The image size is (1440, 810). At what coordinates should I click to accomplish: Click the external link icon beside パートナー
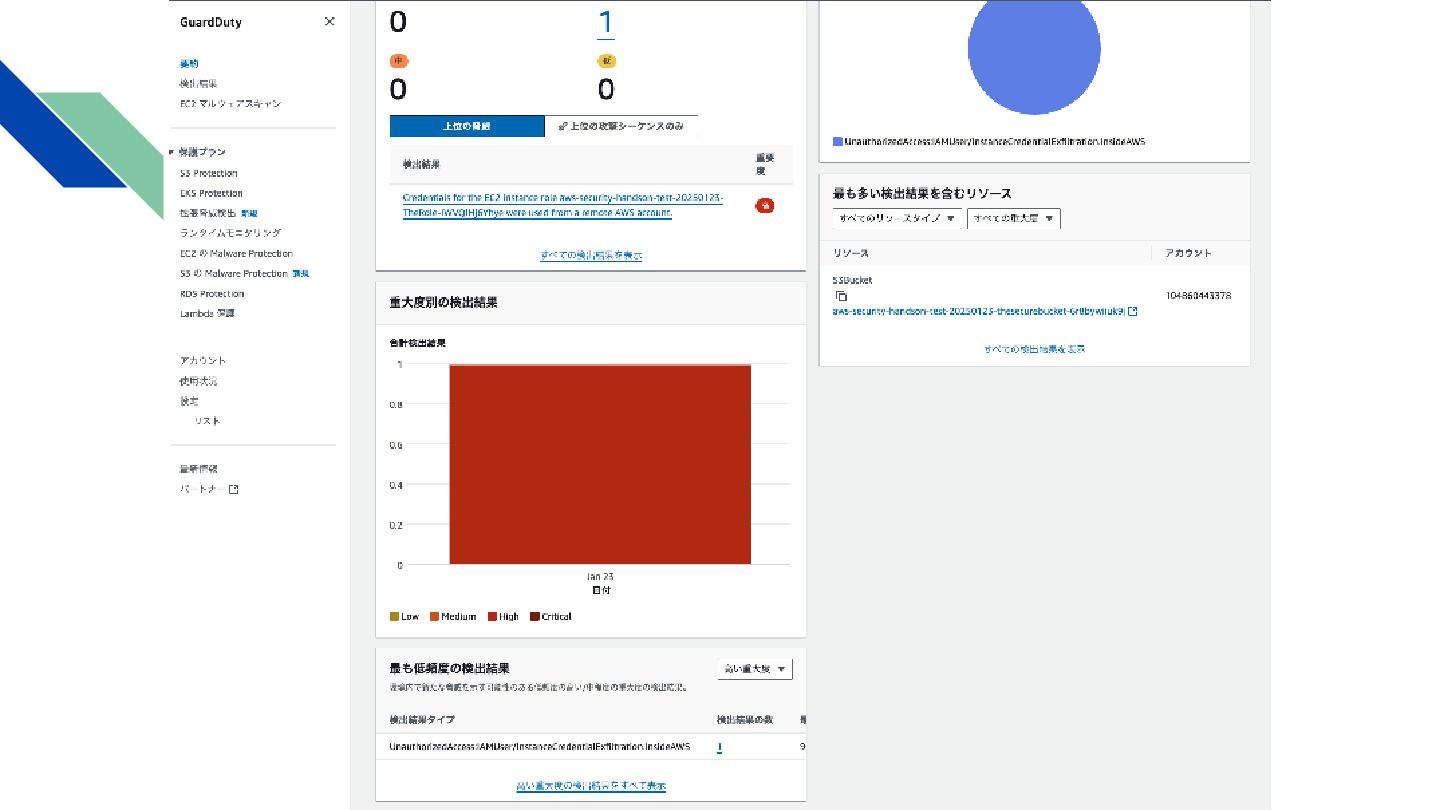(x=233, y=490)
